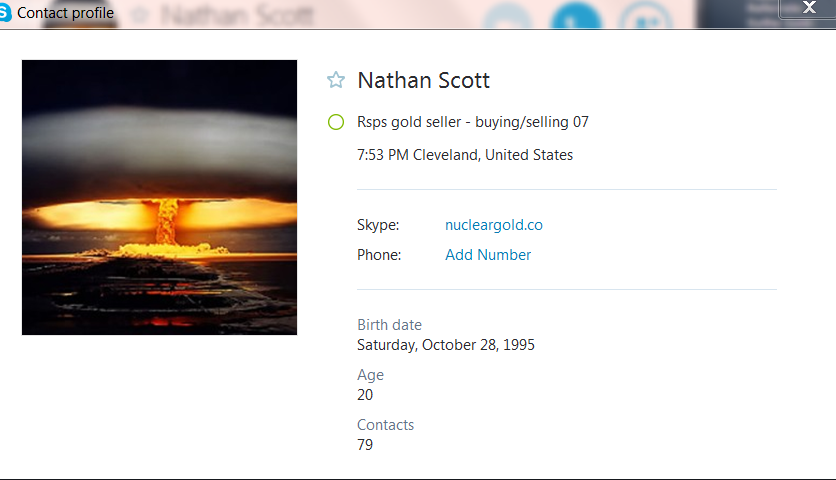The height and width of the screenshot is (480, 836).
Task: Select the Nathan Scott name heading
Action: pos(423,81)
